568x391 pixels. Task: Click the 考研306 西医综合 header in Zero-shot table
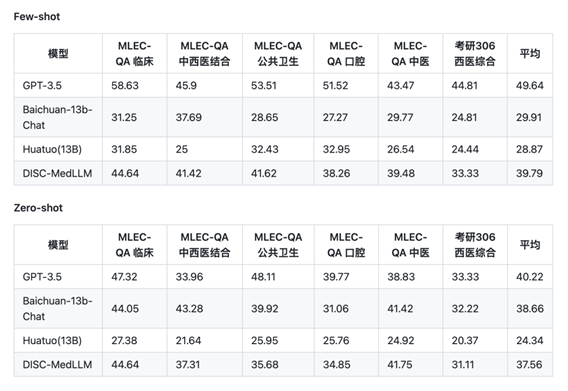click(475, 245)
